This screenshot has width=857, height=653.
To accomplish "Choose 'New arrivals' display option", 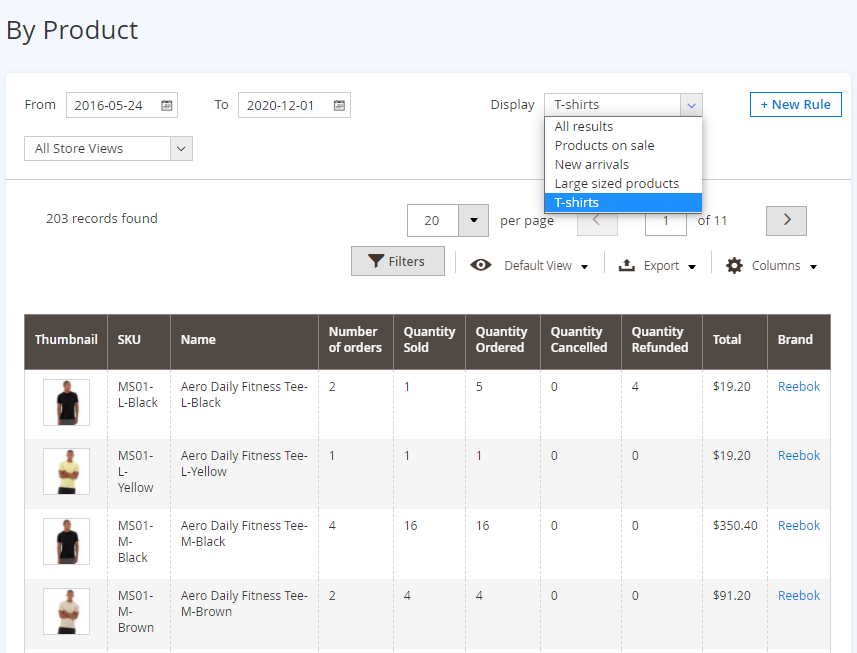I will (591, 164).
